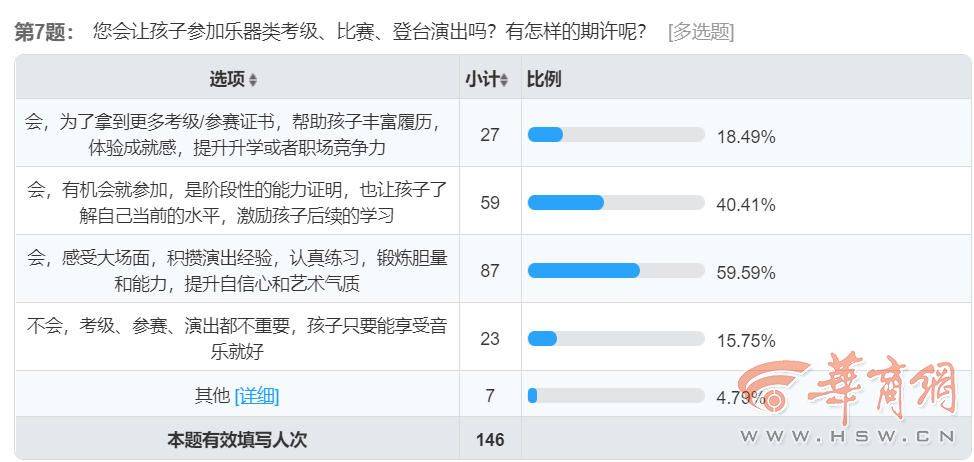Select the 59.59% ratio bar
Image resolution: width=974 pixels, height=462 pixels.
click(x=615, y=270)
